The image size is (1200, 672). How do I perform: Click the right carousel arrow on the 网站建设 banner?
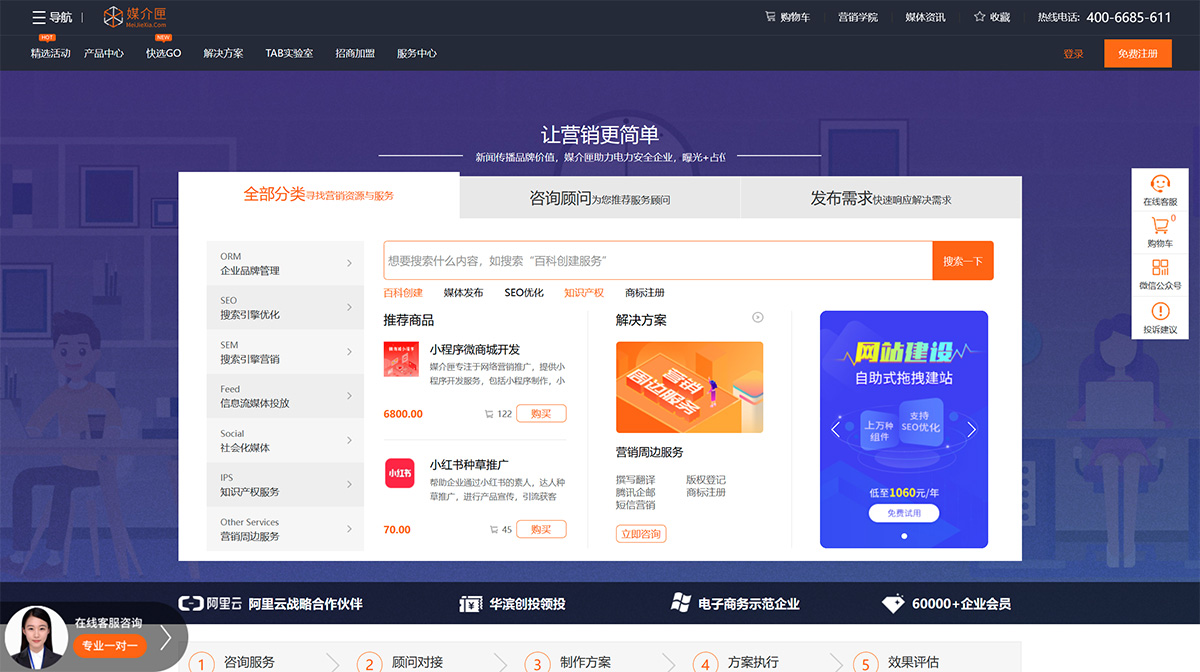click(x=971, y=429)
